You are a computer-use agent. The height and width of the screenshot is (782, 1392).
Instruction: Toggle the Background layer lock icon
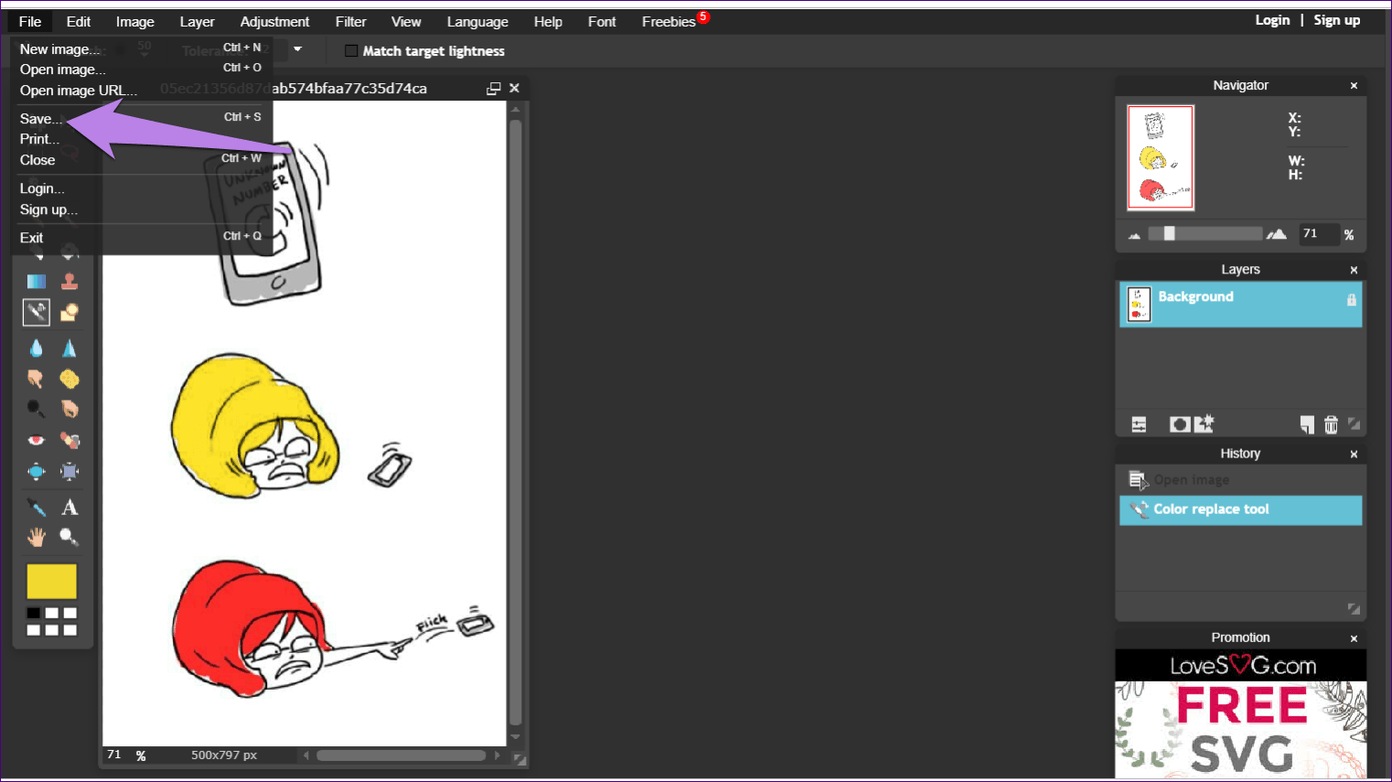[1351, 299]
